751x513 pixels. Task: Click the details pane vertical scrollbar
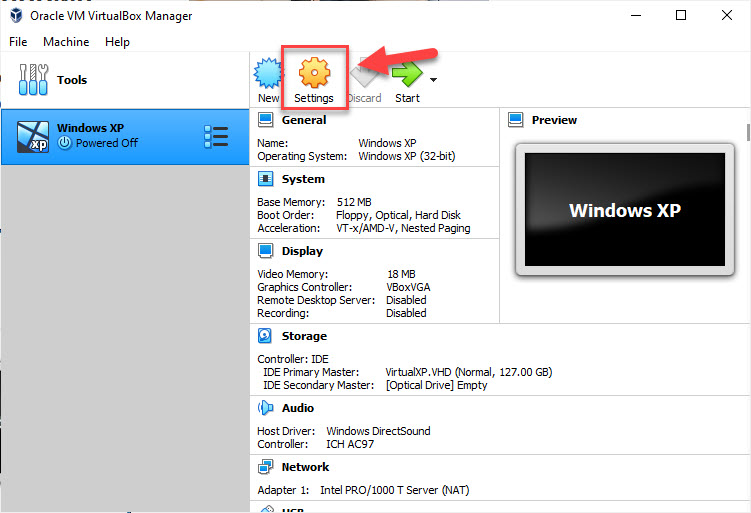pyautogui.click(x=748, y=133)
